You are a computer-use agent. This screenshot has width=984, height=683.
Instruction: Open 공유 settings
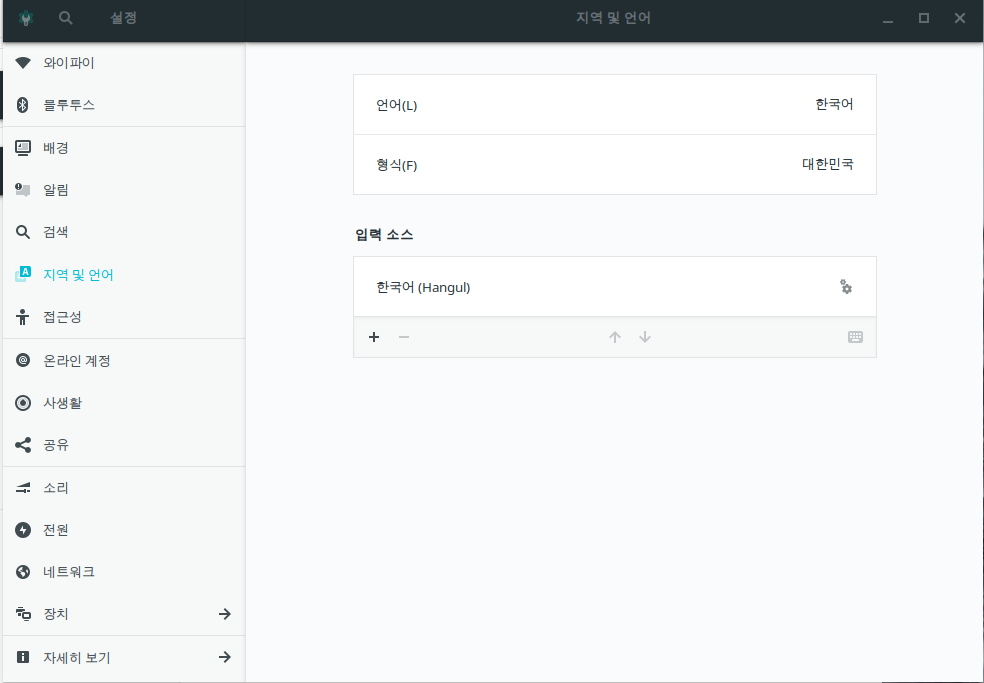[x=124, y=445]
